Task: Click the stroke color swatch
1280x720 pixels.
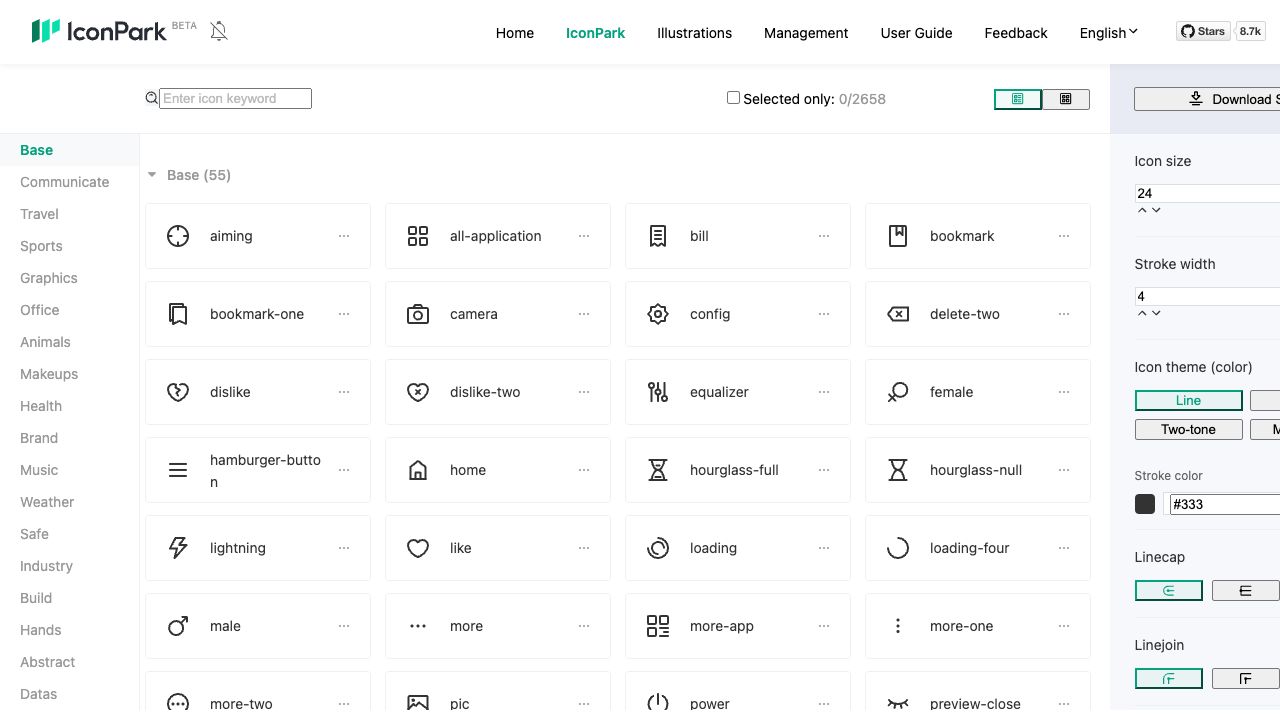Action: (x=1145, y=504)
